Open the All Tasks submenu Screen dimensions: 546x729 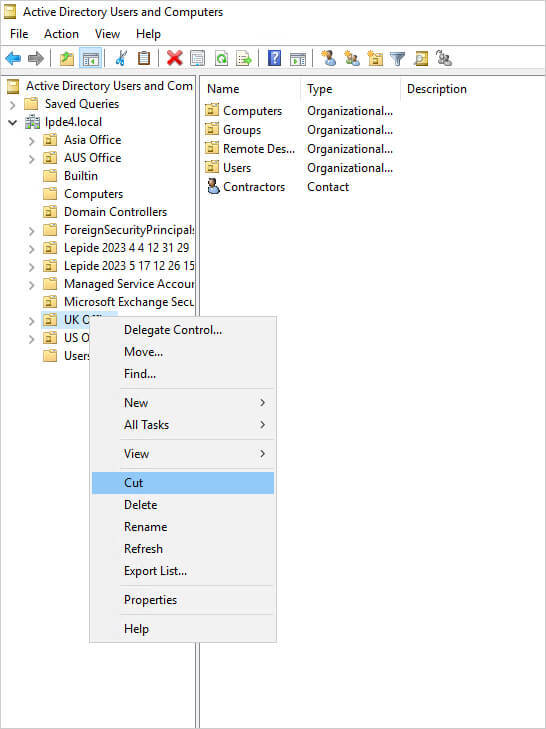(183, 424)
